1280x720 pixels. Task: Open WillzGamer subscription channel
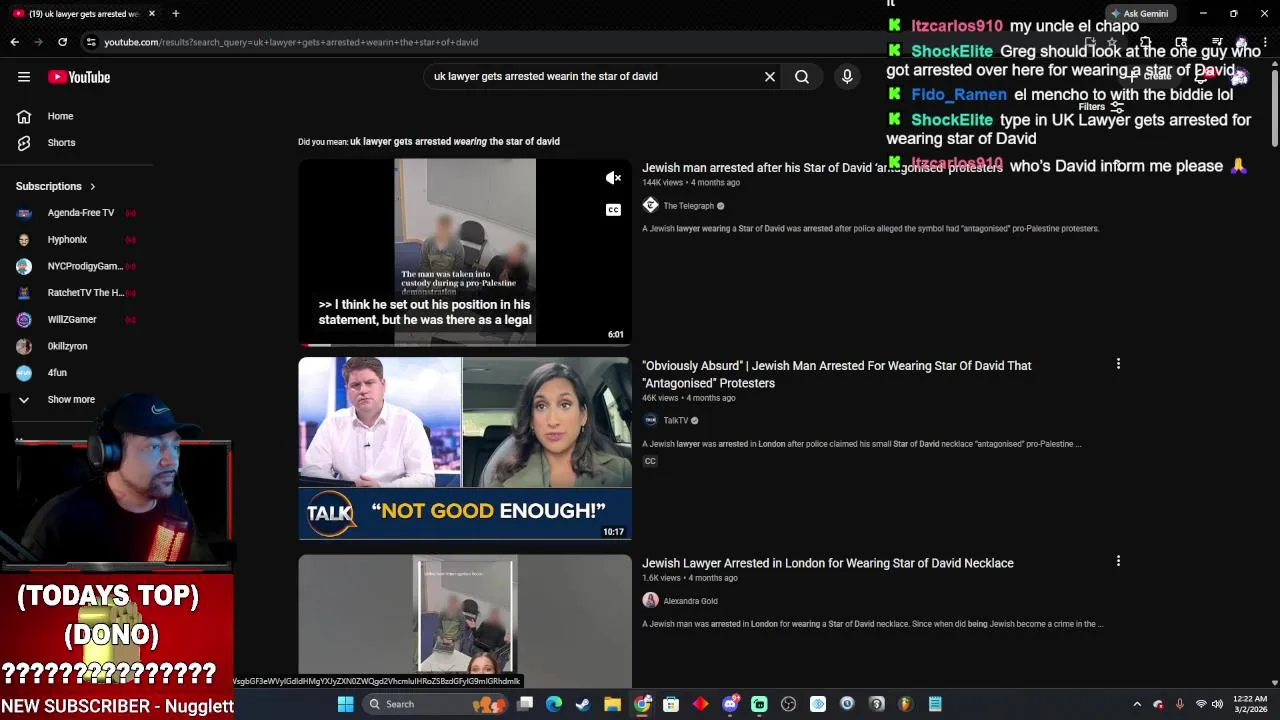click(x=72, y=320)
